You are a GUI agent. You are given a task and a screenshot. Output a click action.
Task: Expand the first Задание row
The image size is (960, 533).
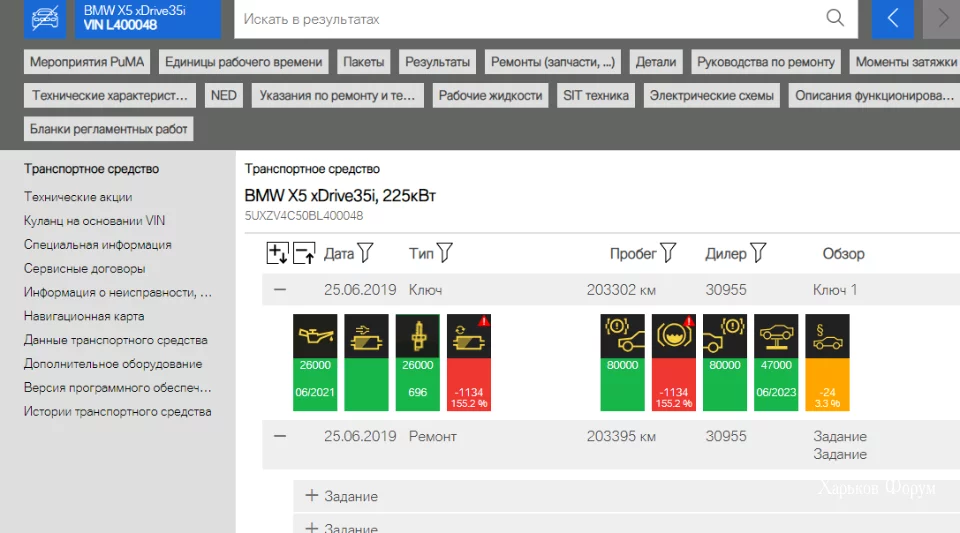[x=312, y=495]
